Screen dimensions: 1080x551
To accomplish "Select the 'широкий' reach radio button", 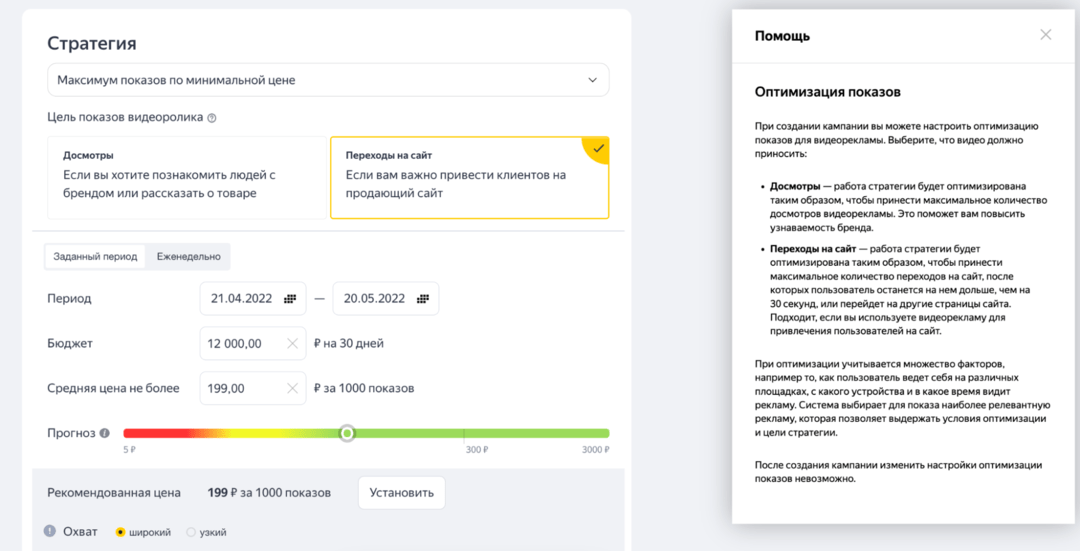I will tap(121, 532).
